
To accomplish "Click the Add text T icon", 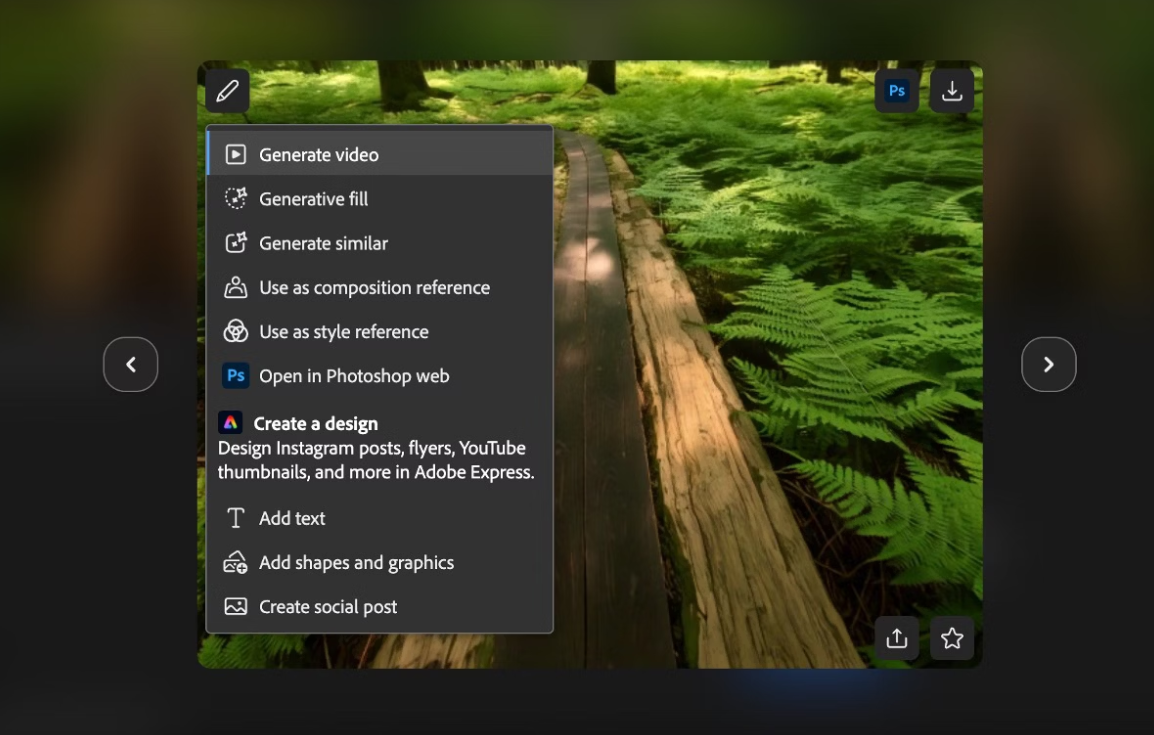I will point(236,518).
